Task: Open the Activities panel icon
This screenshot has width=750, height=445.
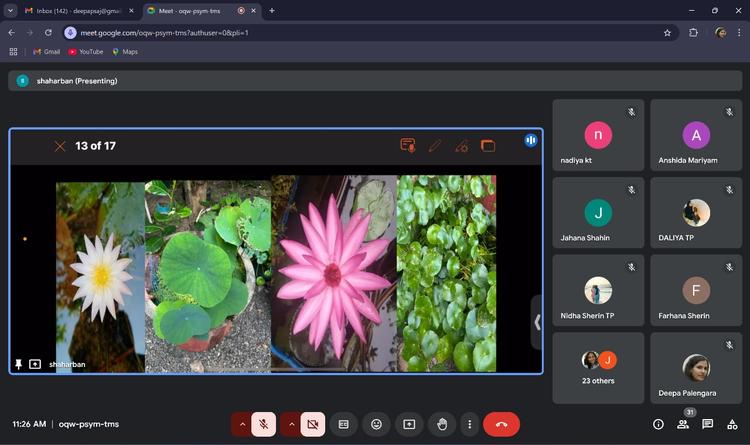Action: pos(733,424)
